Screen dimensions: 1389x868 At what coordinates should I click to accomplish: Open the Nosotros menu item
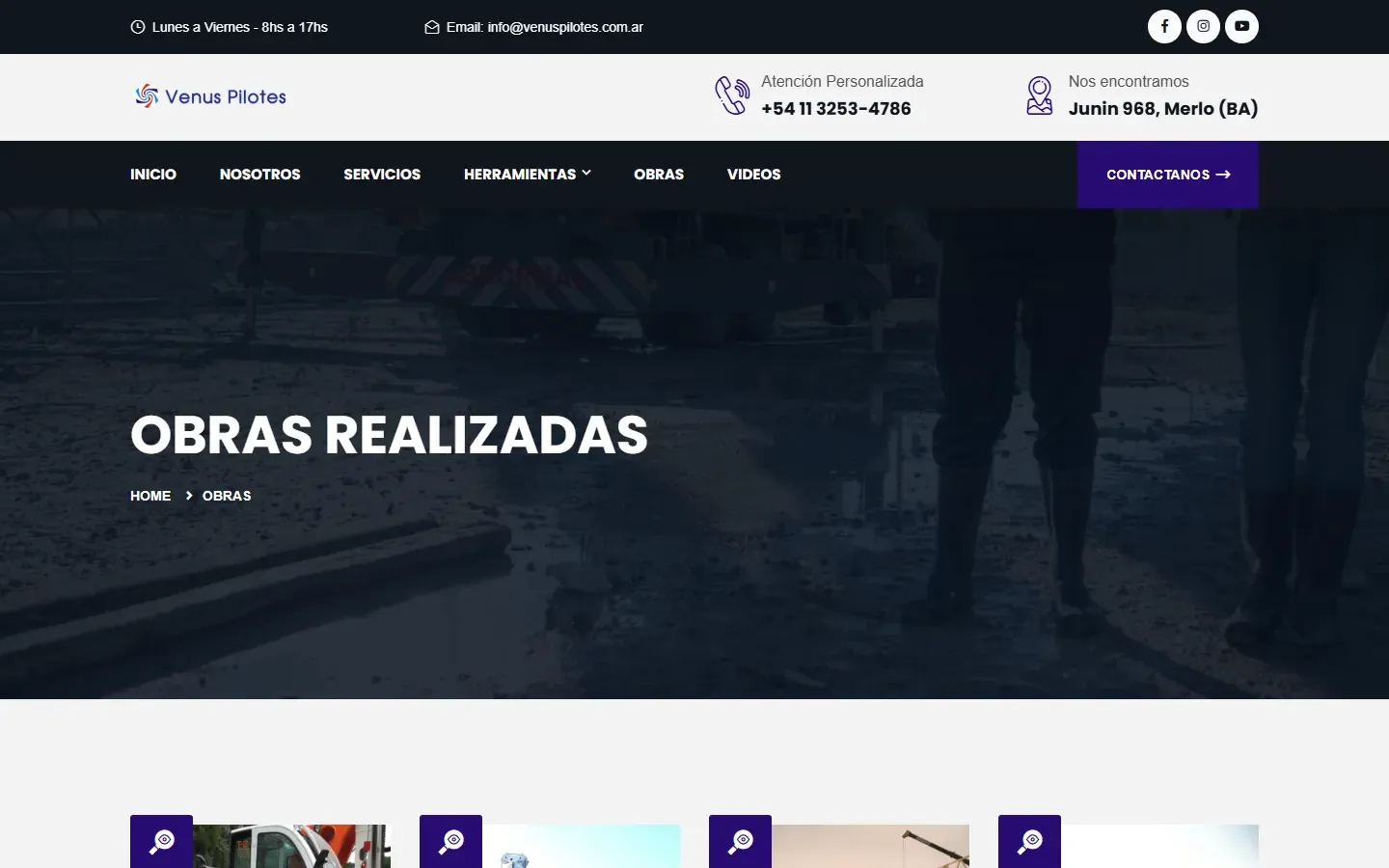coord(259,175)
